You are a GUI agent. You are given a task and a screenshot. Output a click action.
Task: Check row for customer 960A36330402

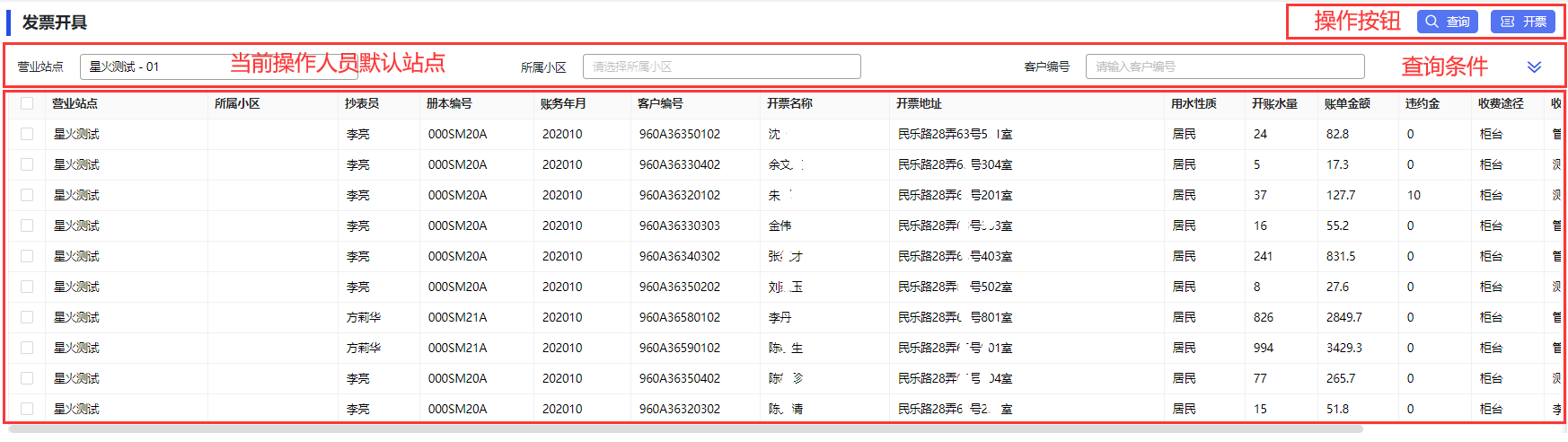pyautogui.click(x=27, y=164)
